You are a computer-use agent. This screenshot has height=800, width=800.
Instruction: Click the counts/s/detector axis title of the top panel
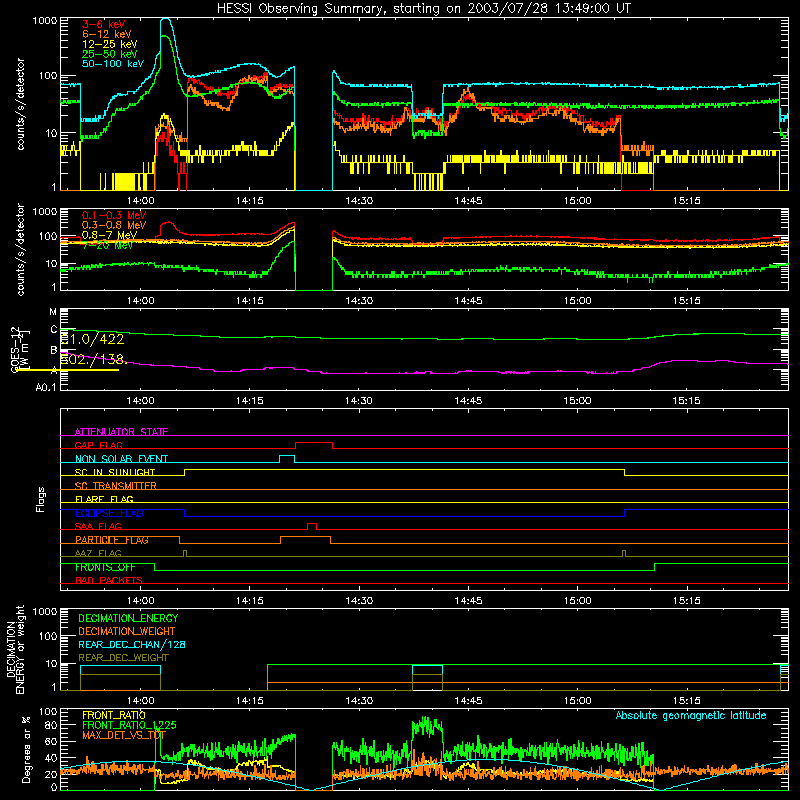point(20,104)
